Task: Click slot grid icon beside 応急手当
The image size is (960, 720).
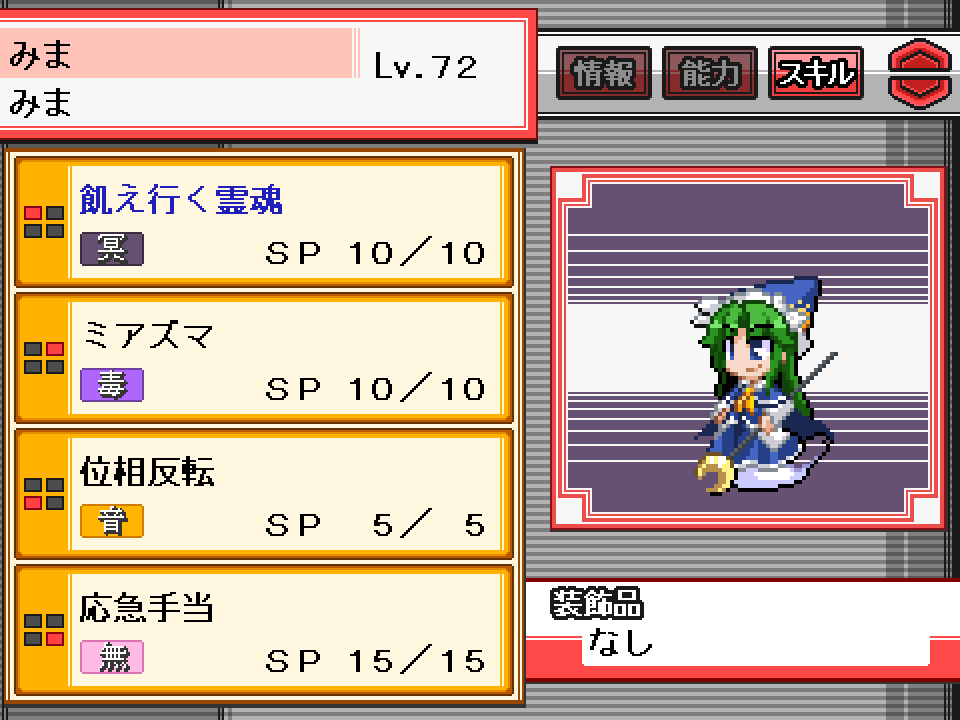Action: point(43,630)
